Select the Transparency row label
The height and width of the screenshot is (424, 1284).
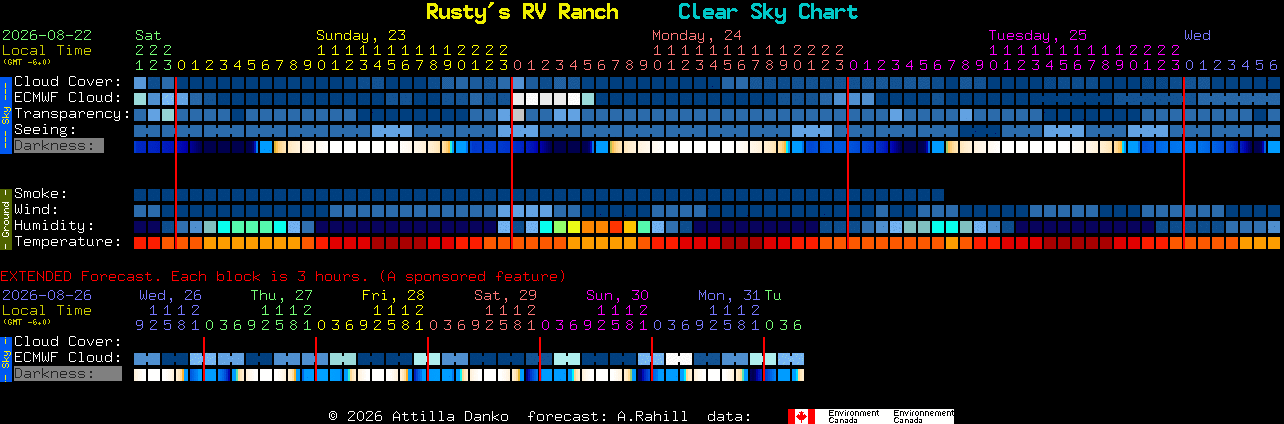pos(72,114)
